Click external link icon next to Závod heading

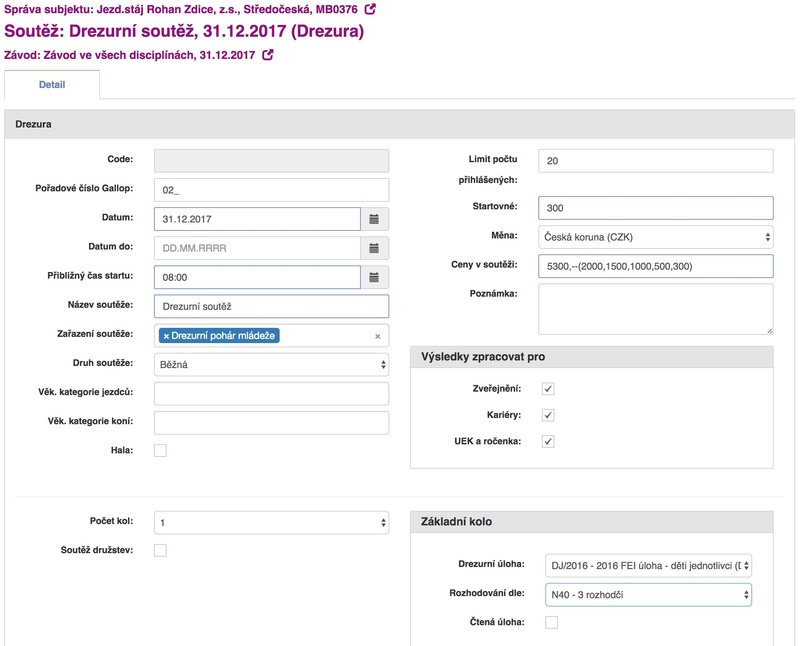(x=268, y=56)
